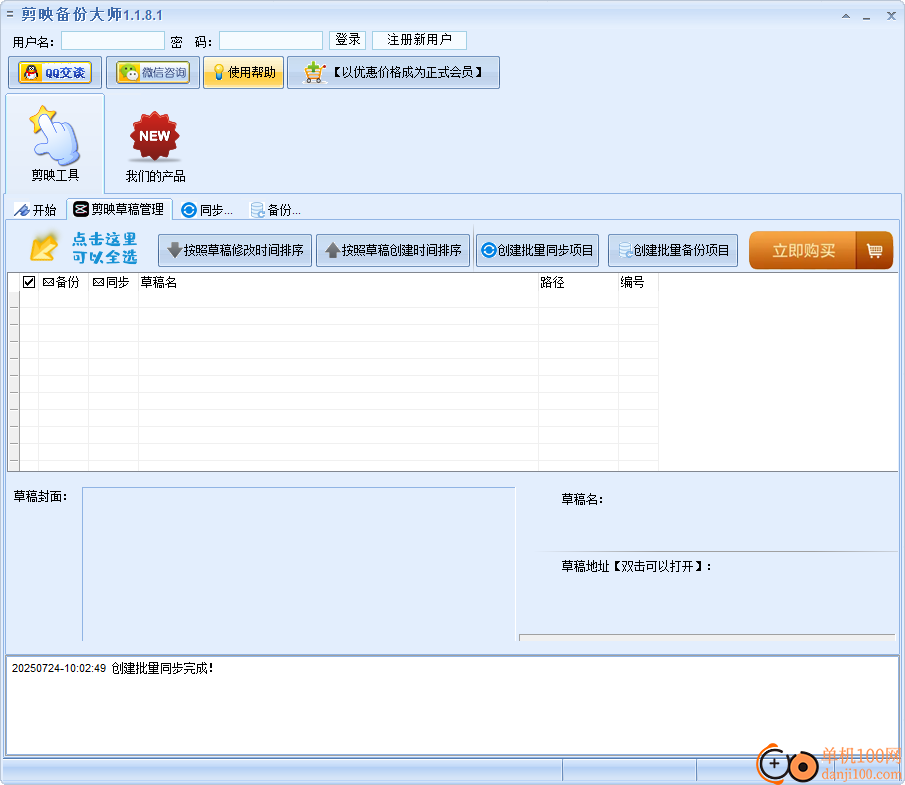Click the 同步 column header
The height and width of the screenshot is (785, 905).
coord(113,282)
